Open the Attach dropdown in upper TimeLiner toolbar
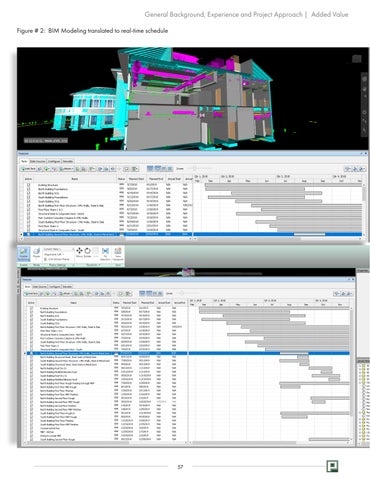The height and width of the screenshot is (480, 371). 66,169
